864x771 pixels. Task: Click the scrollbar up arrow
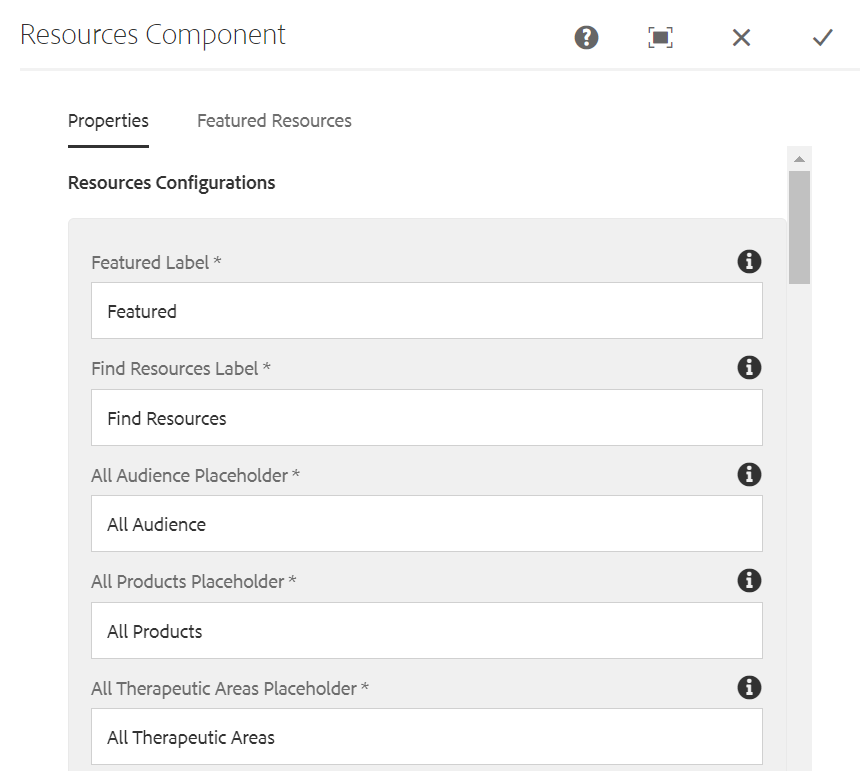(800, 159)
